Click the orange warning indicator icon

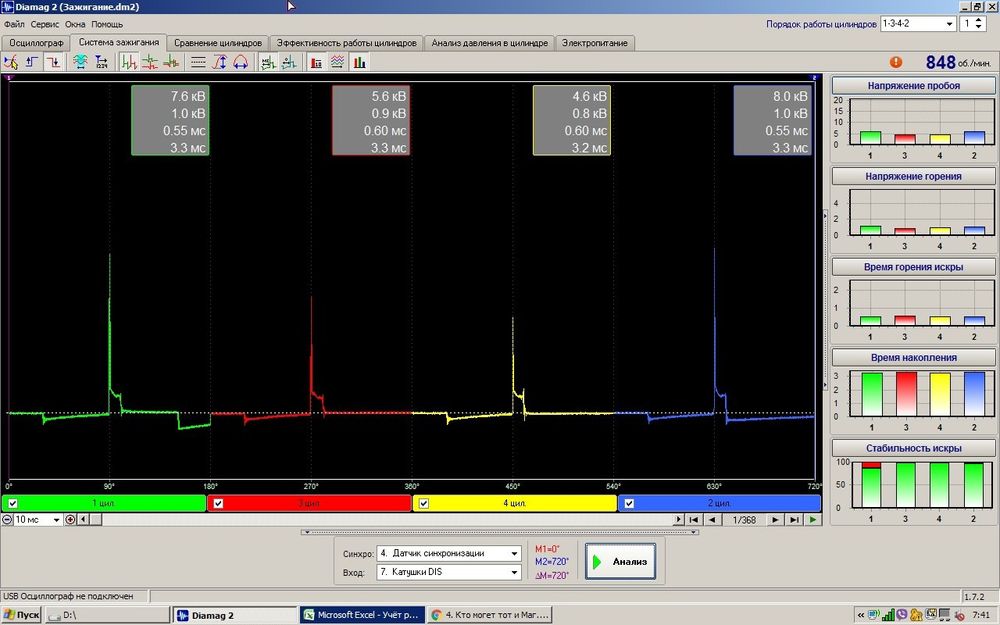tap(895, 62)
